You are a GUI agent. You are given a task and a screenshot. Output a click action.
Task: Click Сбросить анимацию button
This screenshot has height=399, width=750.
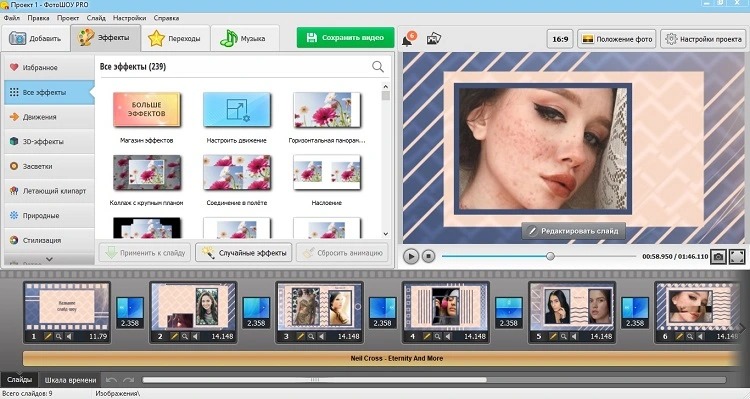(342, 253)
